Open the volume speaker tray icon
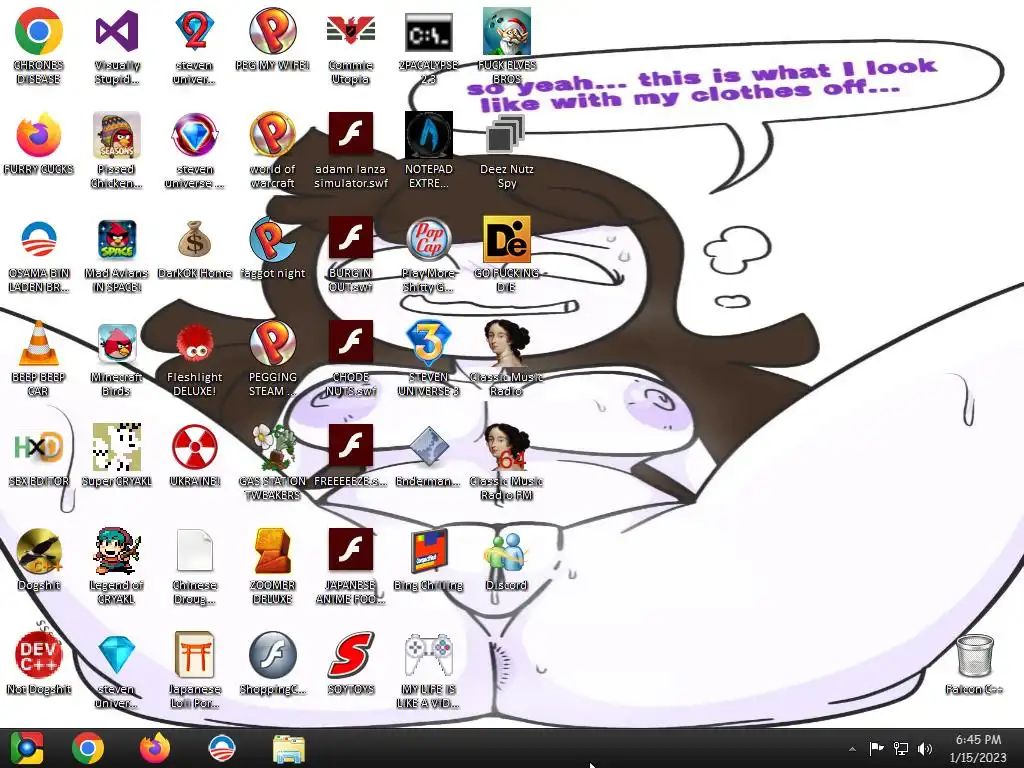Screen dimensions: 1024x768 925,748
